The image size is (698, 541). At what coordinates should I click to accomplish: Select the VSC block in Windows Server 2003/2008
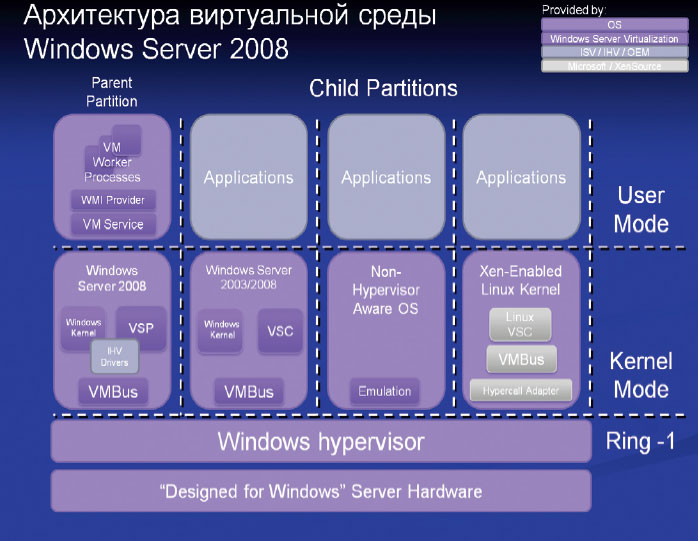point(280,331)
